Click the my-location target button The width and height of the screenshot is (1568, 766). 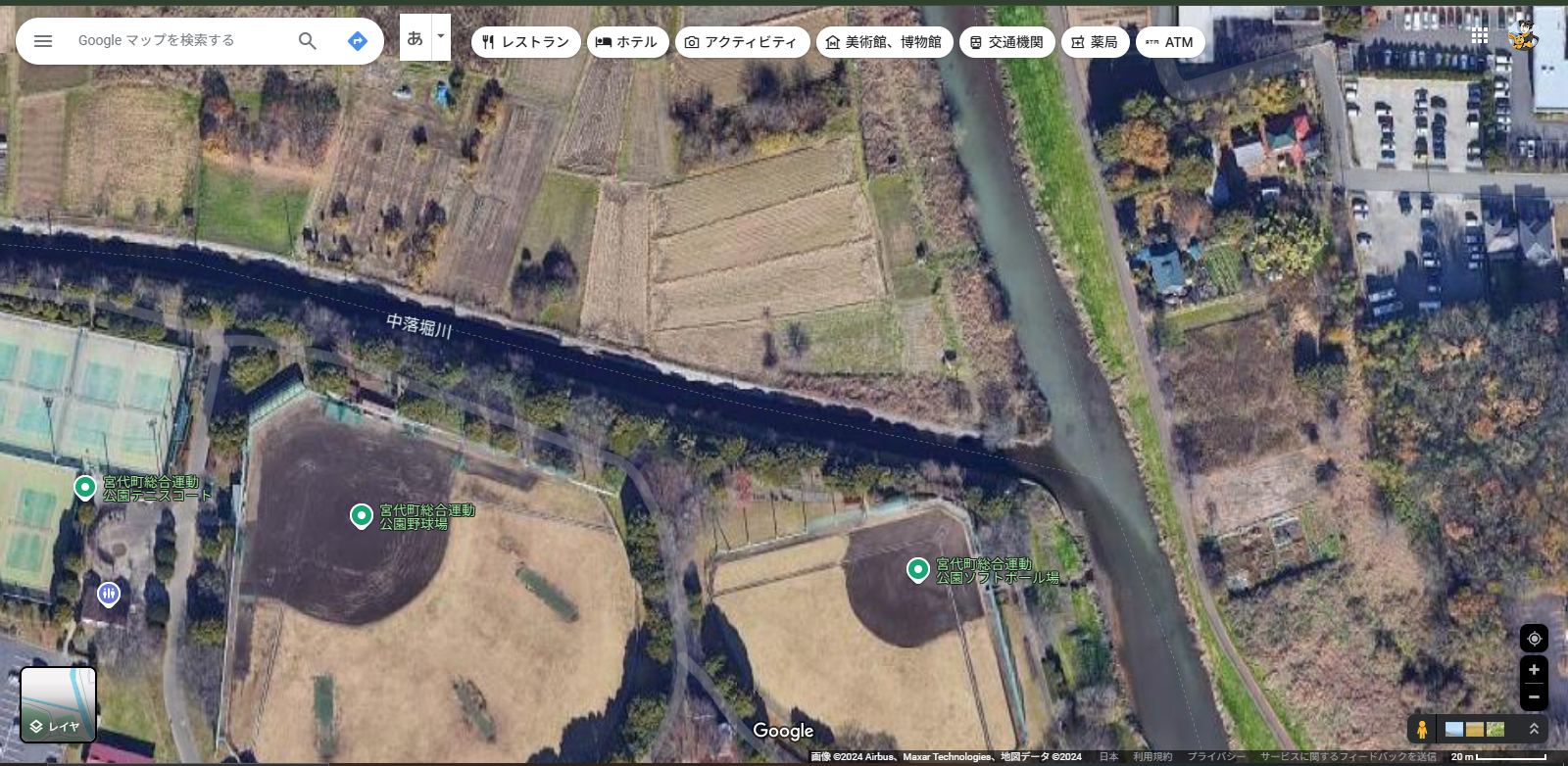point(1534,639)
